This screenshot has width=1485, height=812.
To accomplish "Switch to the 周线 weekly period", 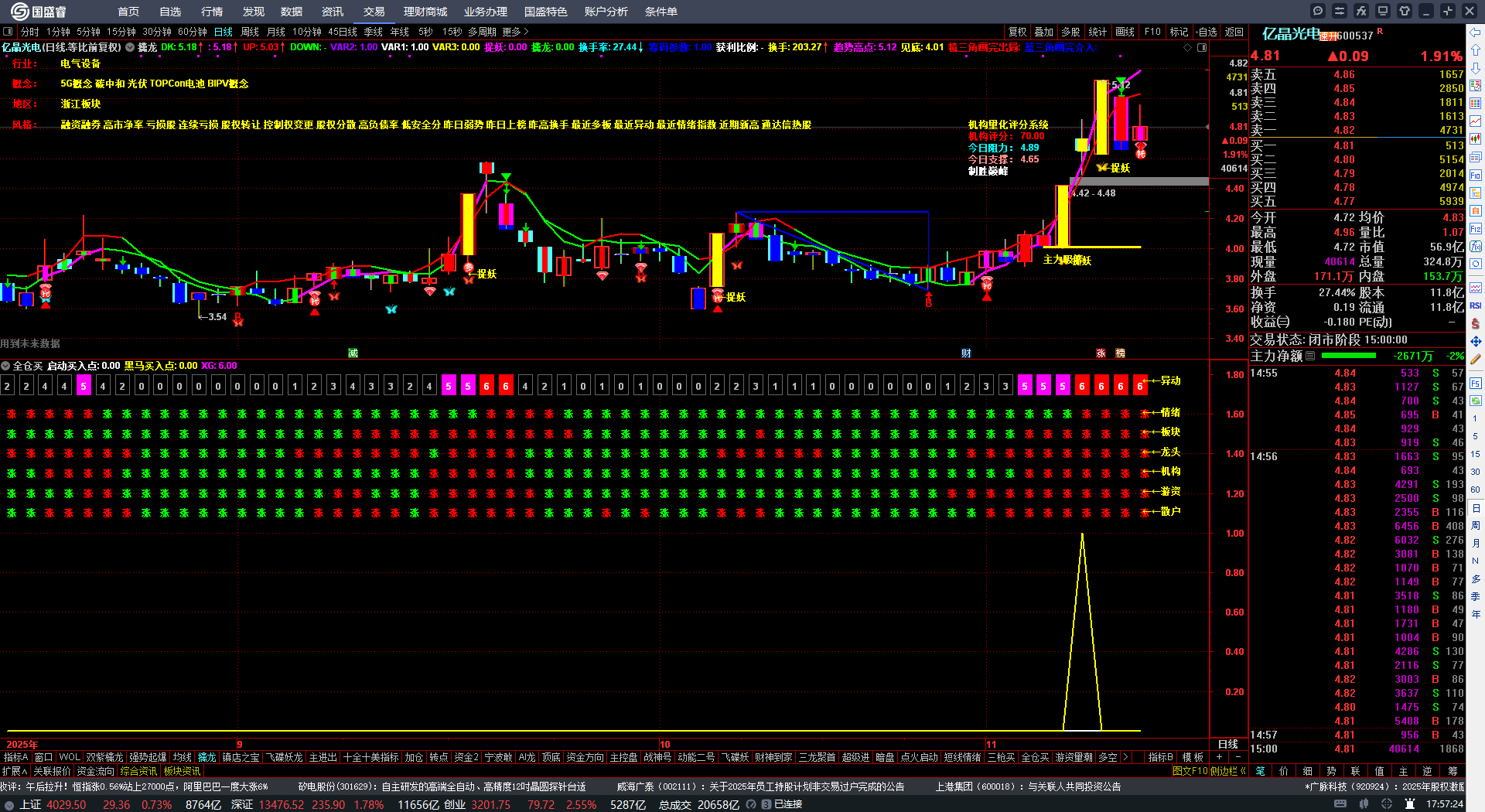I will point(250,32).
